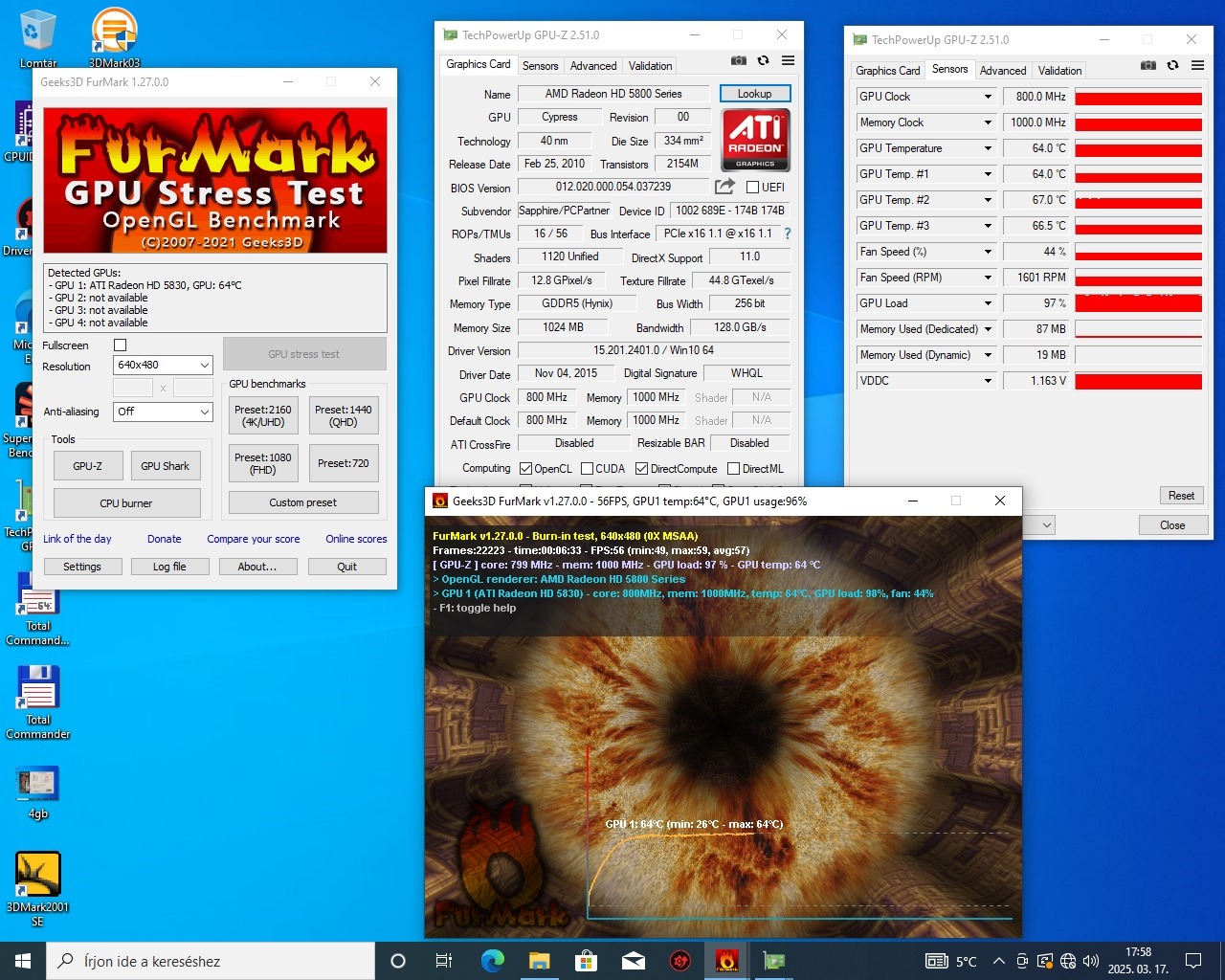The height and width of the screenshot is (980, 1225).
Task: Click the Cortana circle icon on taskbar
Action: pos(398,961)
